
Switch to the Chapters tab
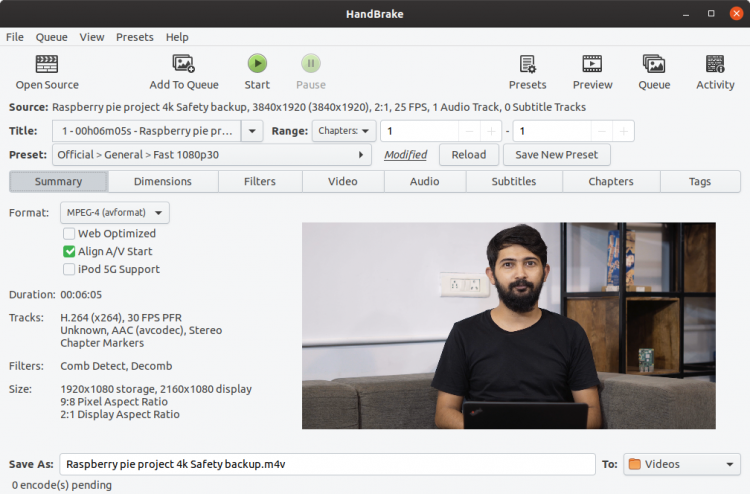point(611,181)
